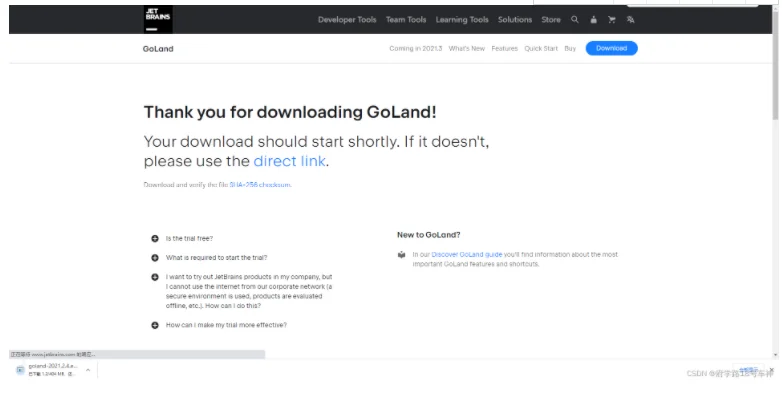The height and width of the screenshot is (404, 782).
Task: Expand 'How can I make my trial more effective?'
Action: pos(155,325)
